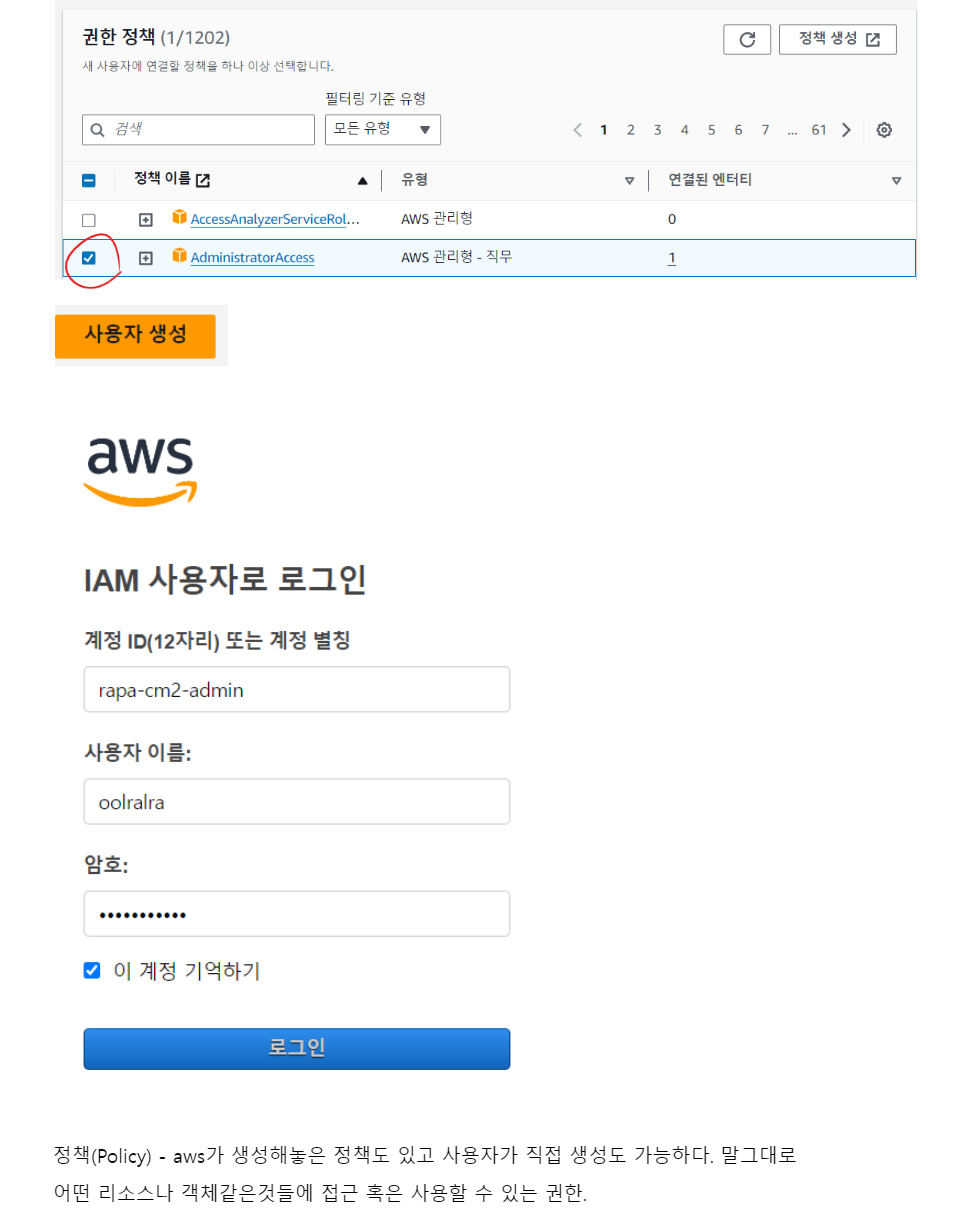Click the 'AWS 관리형 - 직무' type cell
The width and height of the screenshot is (970, 1211).
pyautogui.click(x=457, y=257)
